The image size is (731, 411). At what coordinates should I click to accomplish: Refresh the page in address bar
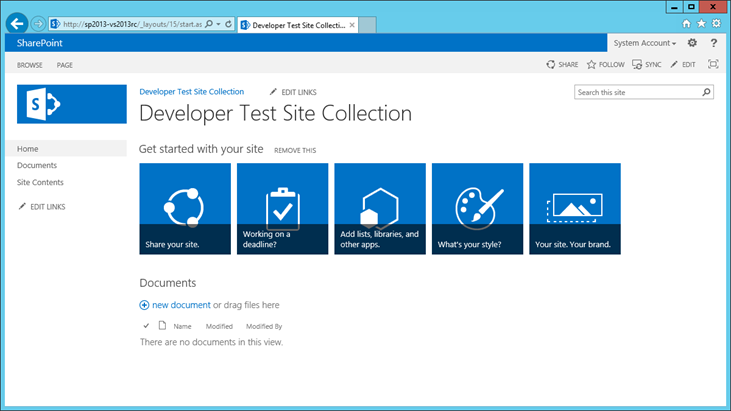click(x=229, y=23)
